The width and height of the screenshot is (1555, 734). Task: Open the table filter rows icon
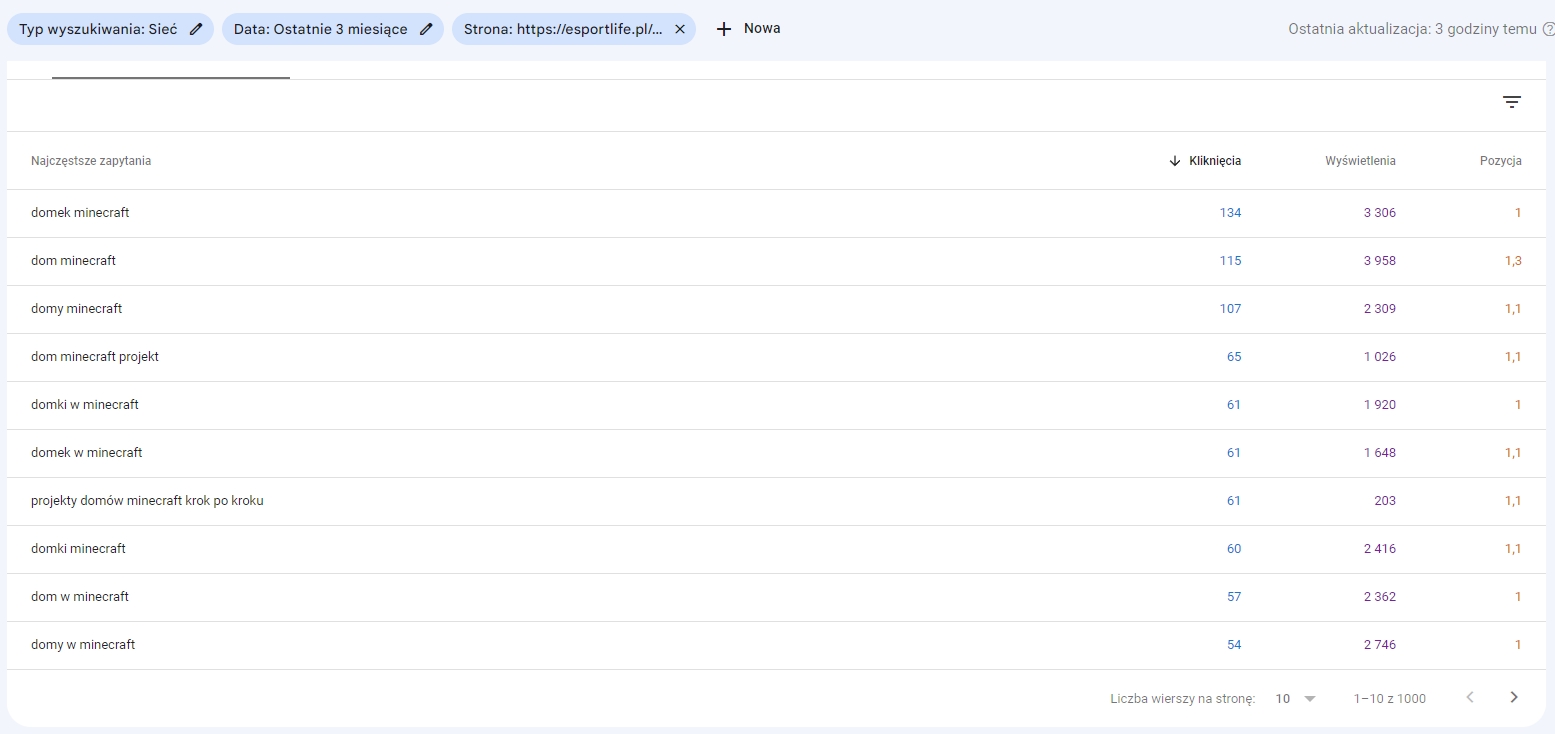(1512, 102)
